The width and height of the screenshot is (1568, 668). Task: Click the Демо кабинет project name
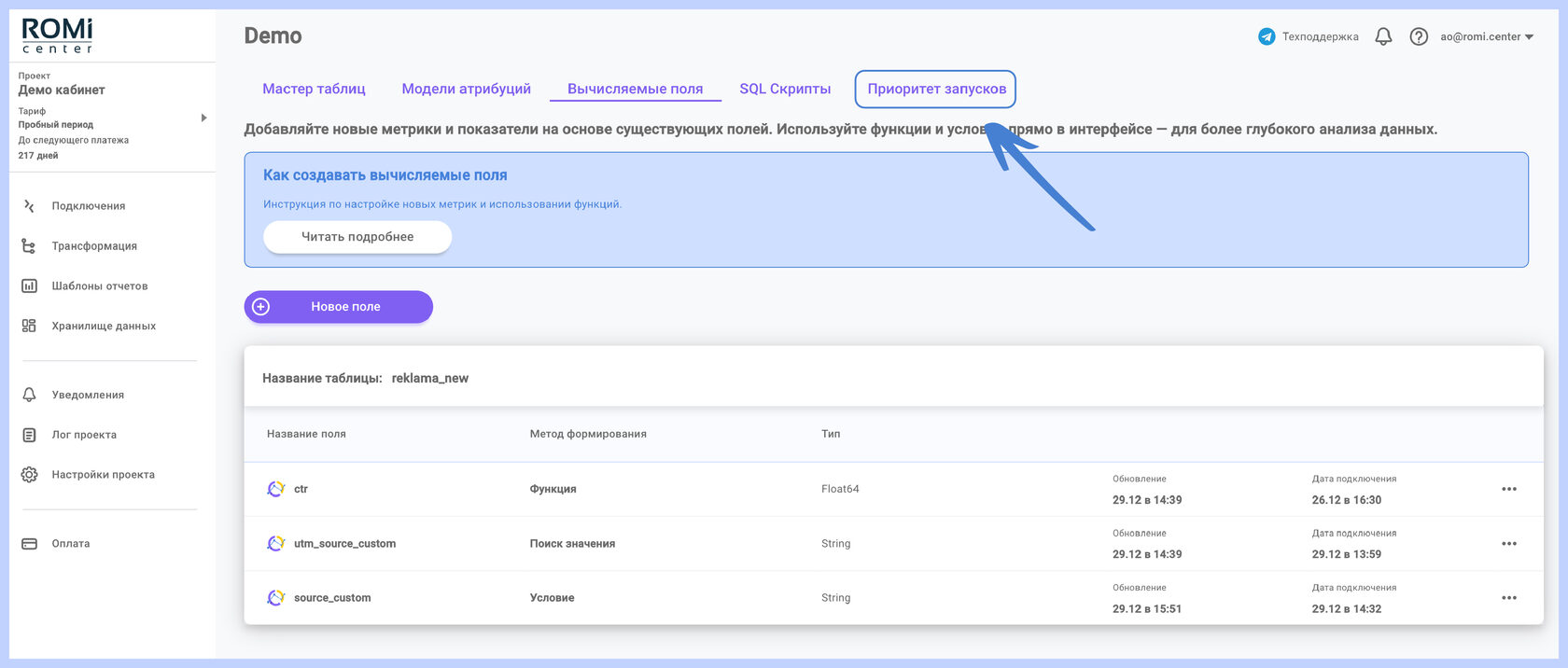pos(62,90)
